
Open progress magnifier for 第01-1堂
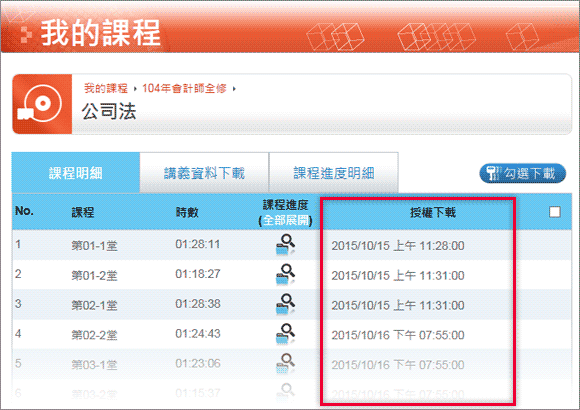285,245
